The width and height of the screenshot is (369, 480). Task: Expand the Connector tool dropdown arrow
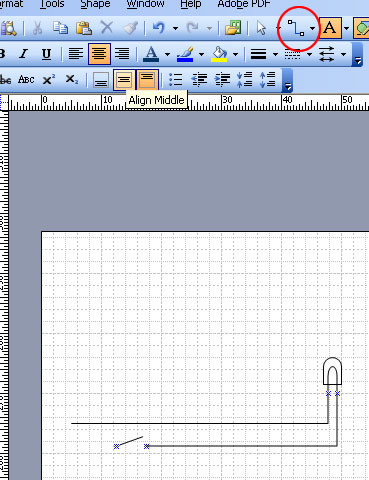click(312, 29)
